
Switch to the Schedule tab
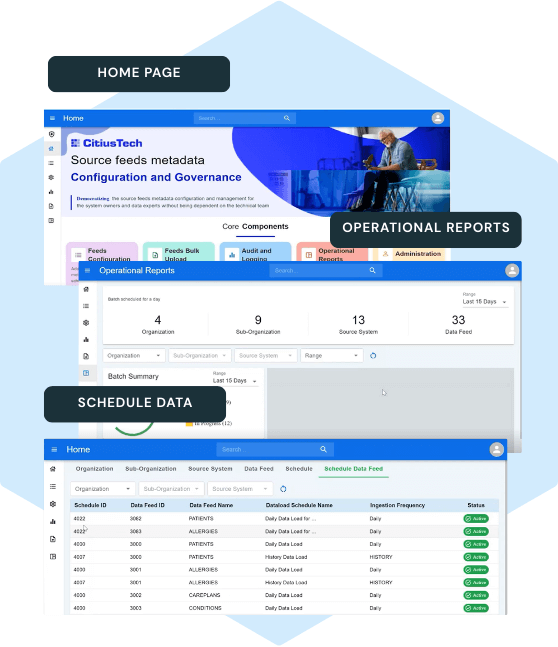tap(299, 469)
